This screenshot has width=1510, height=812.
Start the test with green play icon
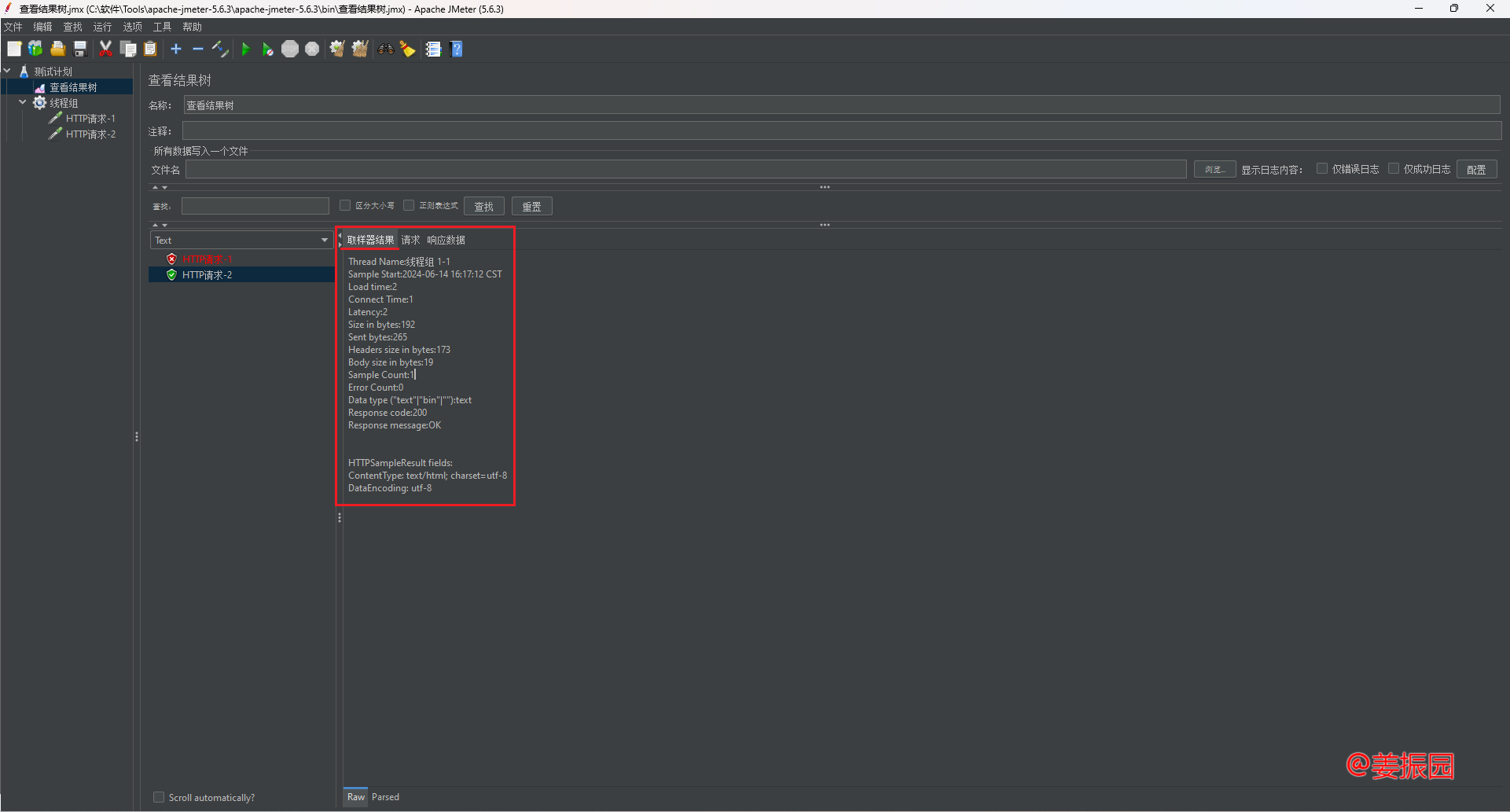[245, 49]
